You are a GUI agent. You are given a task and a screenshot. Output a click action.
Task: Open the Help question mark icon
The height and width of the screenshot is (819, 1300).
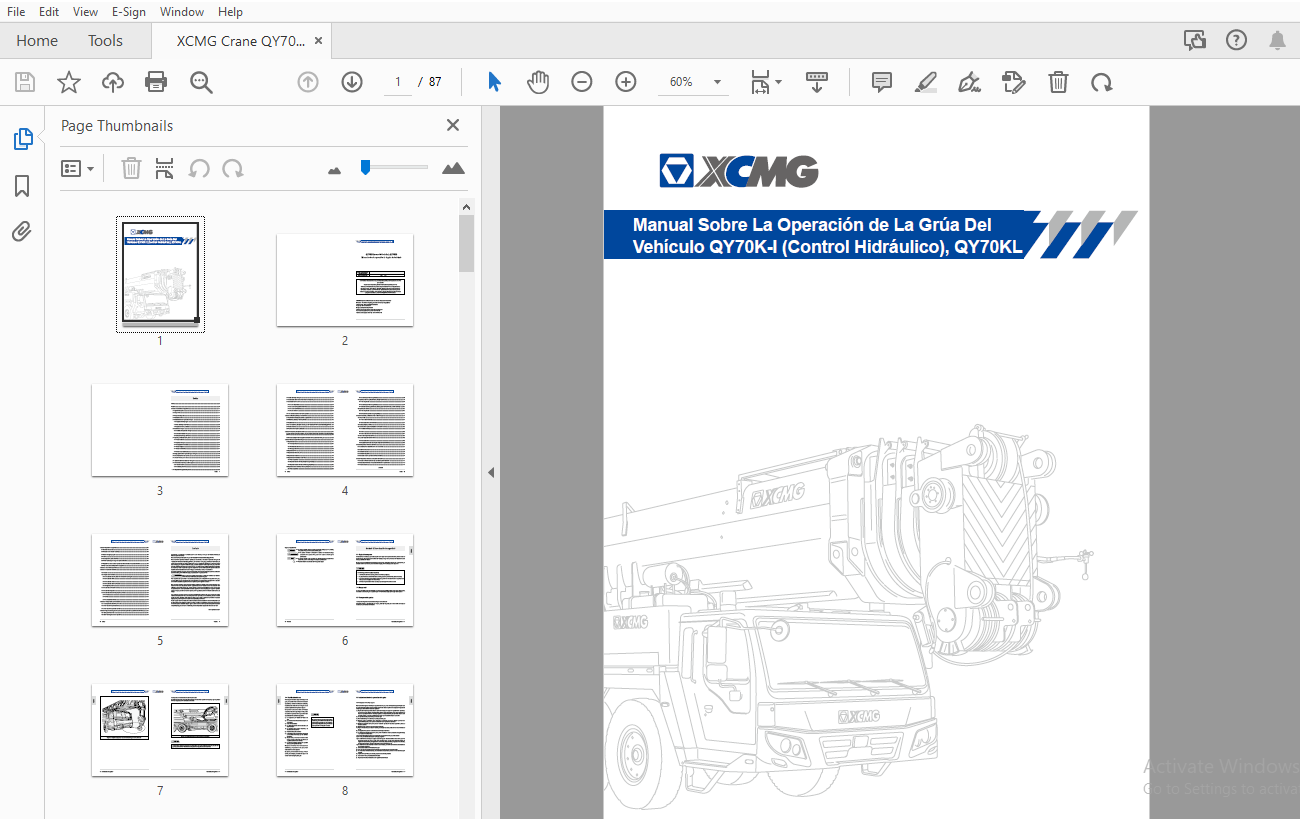pos(1236,40)
